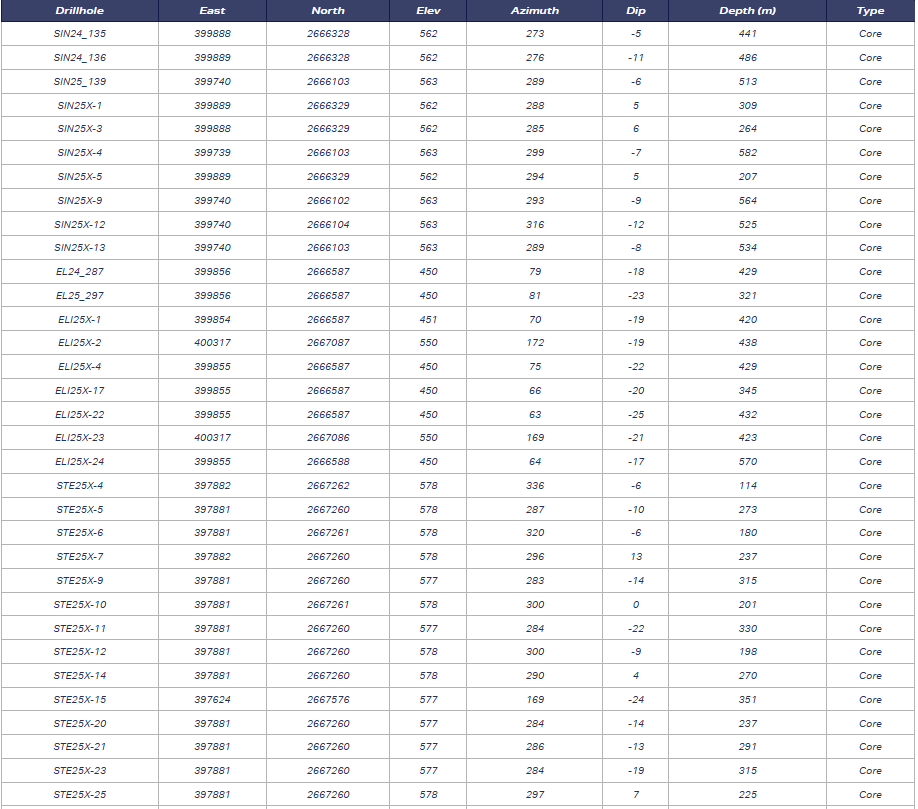The image size is (918, 809).
Task: Click the North column header
Action: pyautogui.click(x=328, y=11)
